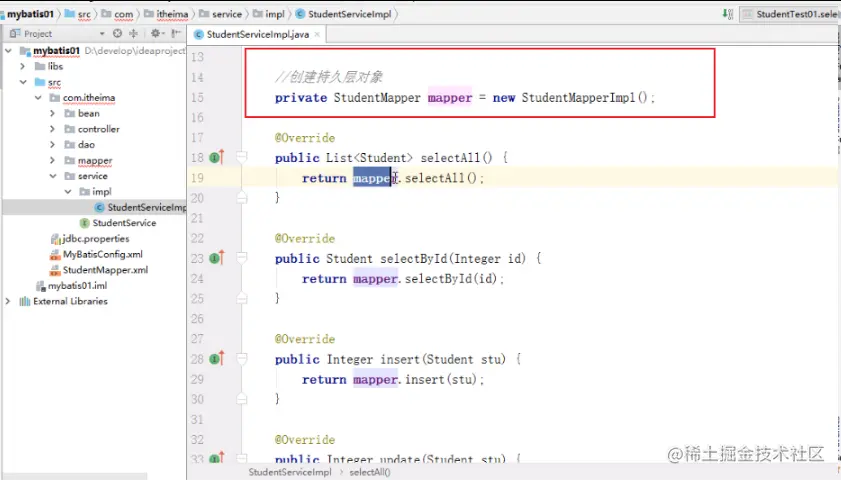Image resolution: width=841 pixels, height=480 pixels.
Task: Click the mybatis01.iml file icon
Action: pyautogui.click(x=41, y=286)
